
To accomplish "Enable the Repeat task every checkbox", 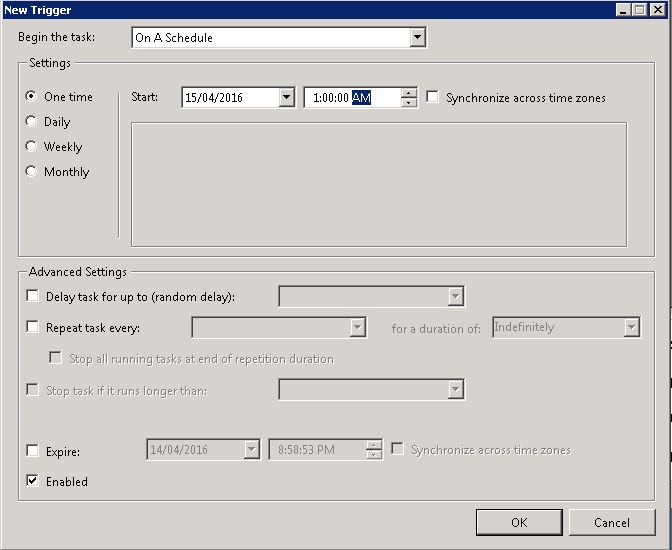I will (33, 327).
